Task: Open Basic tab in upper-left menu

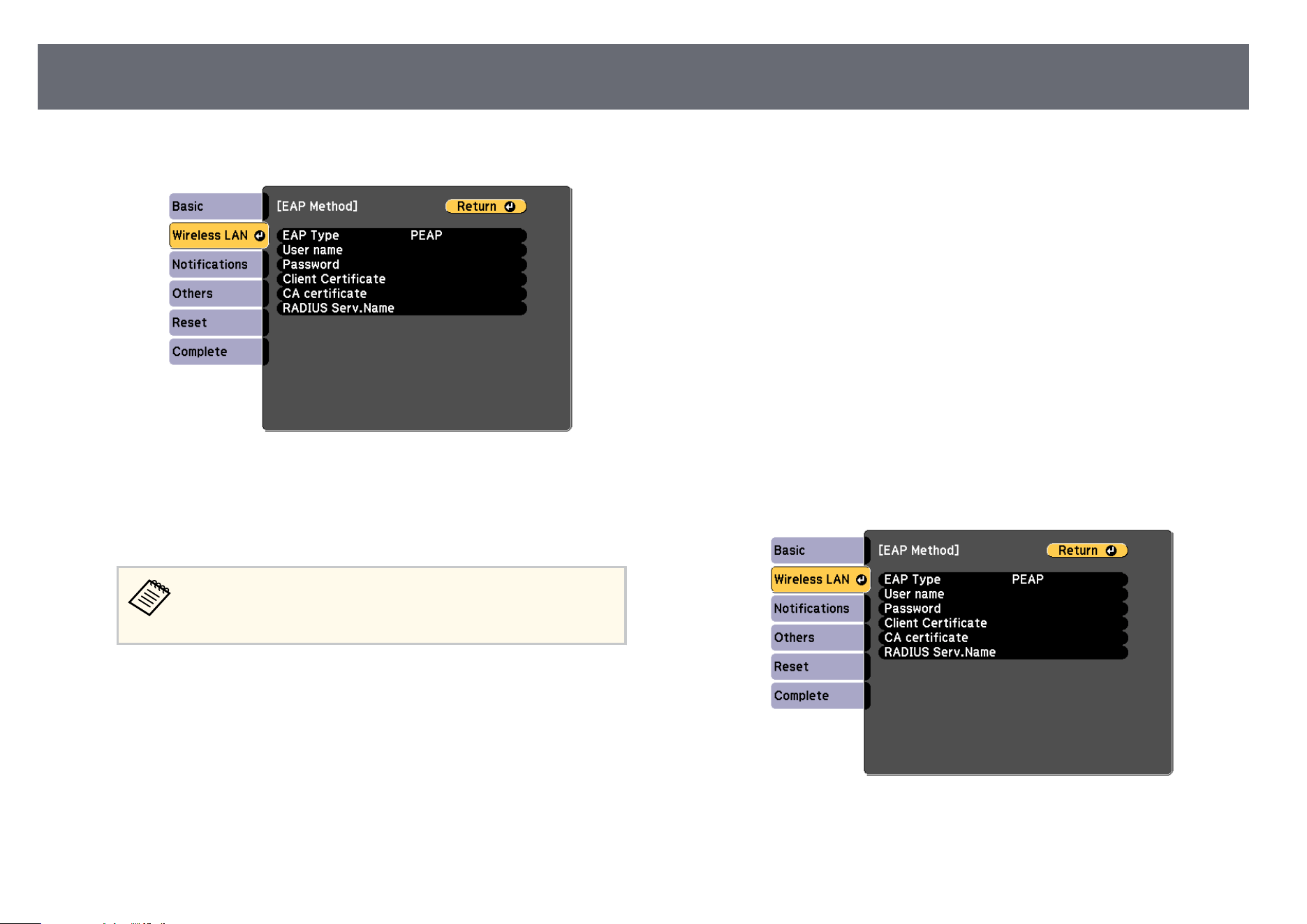Action: pos(216,207)
